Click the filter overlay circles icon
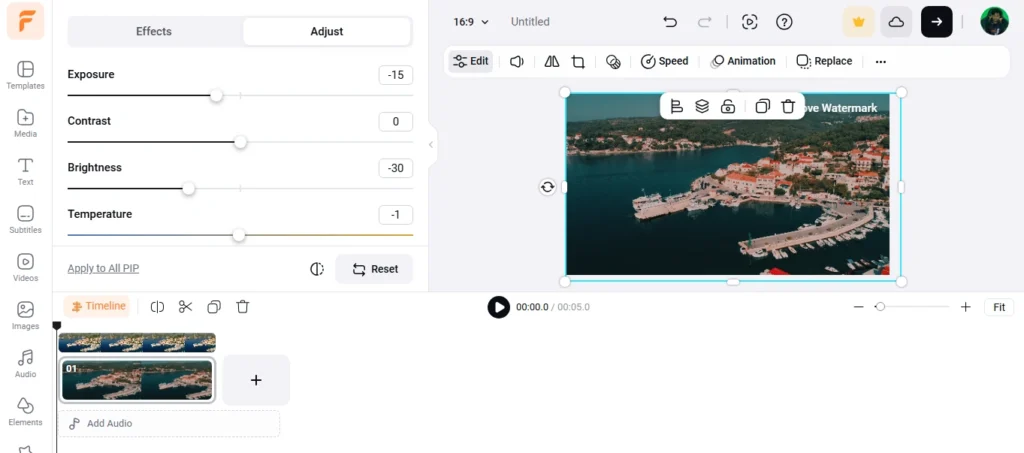 [x=613, y=61]
